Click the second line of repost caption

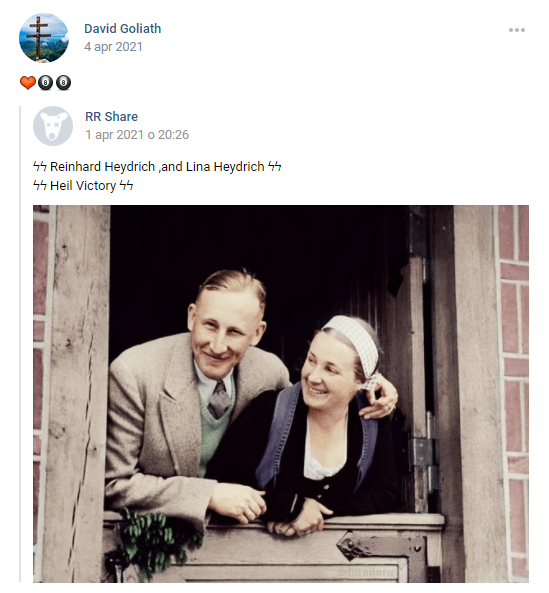click(x=83, y=185)
